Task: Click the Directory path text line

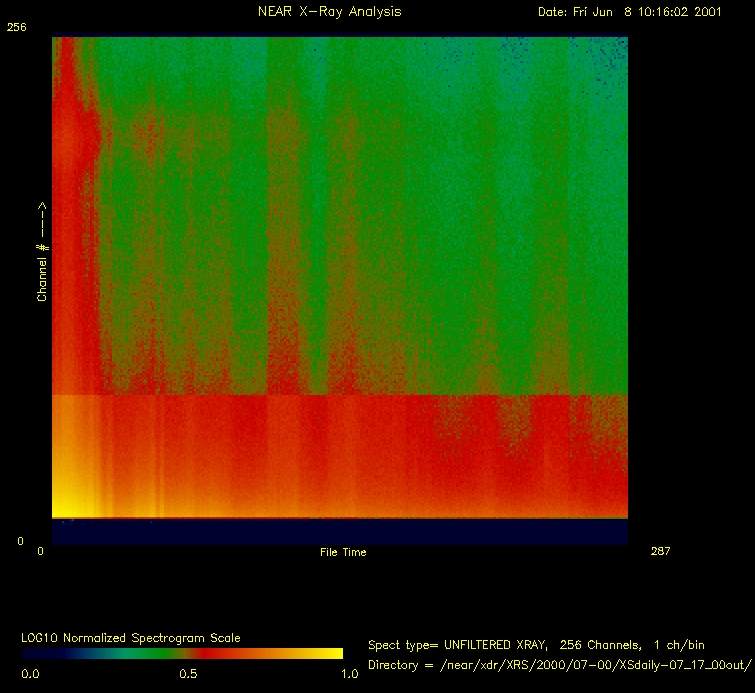Action: (559, 664)
